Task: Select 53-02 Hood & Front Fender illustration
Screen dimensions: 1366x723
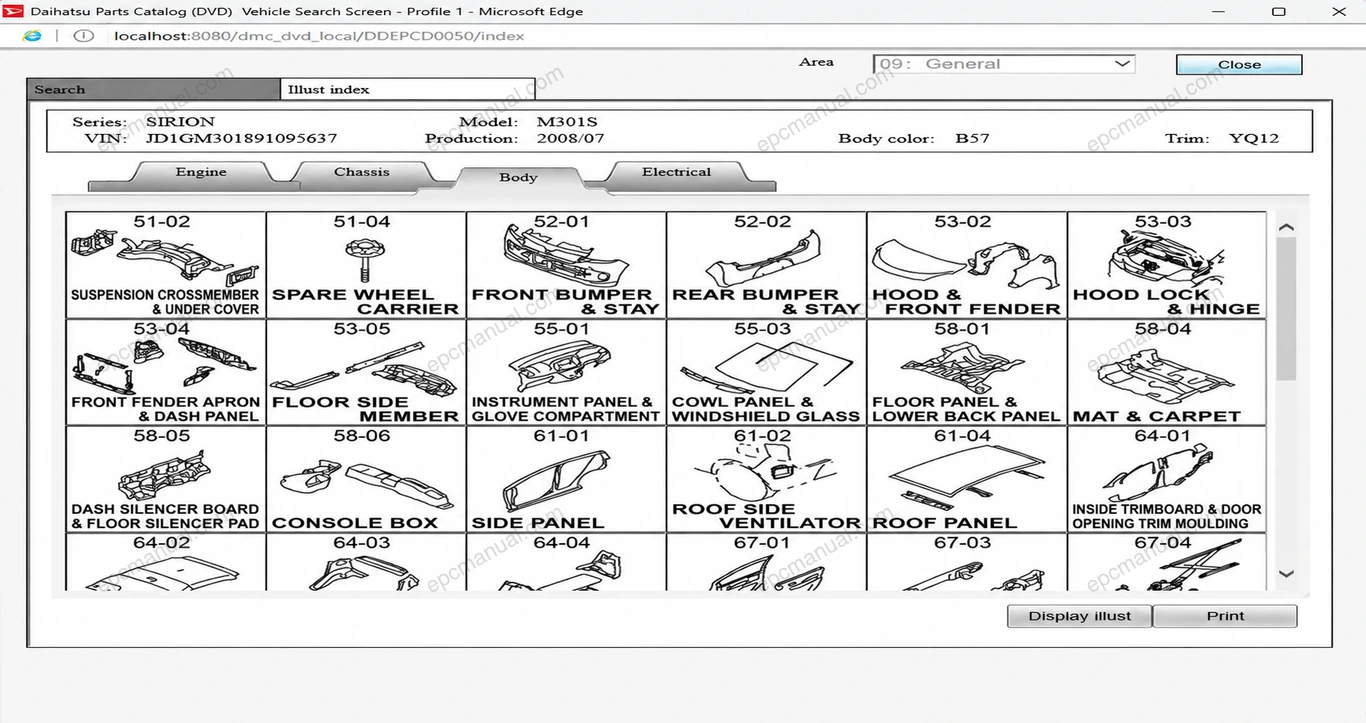Action: [966, 265]
